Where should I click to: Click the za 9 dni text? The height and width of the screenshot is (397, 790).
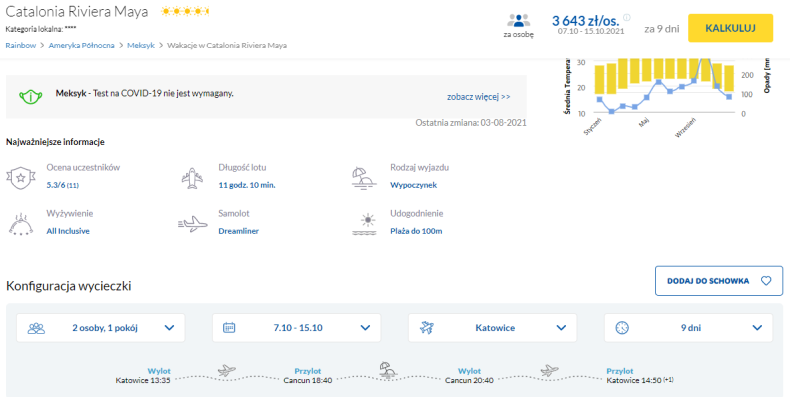[662, 29]
